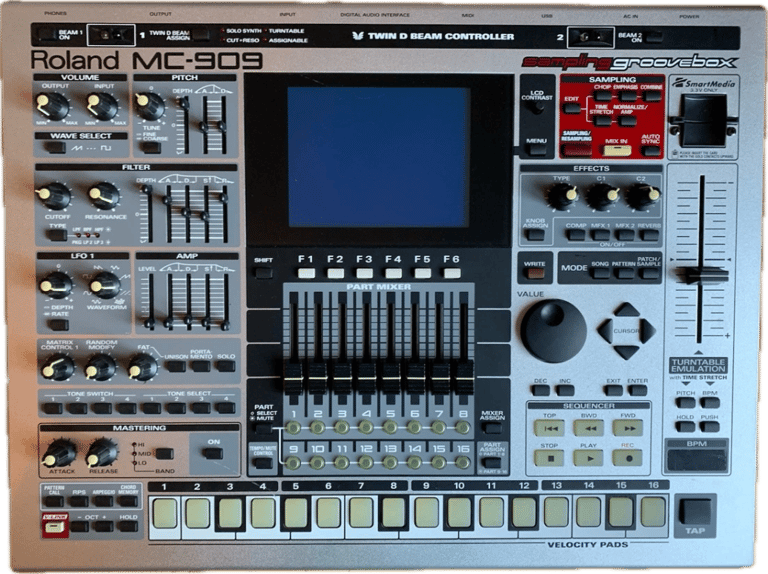Toggle the BEAM 2 ON switch
The image size is (768, 574).
[x=655, y=36]
